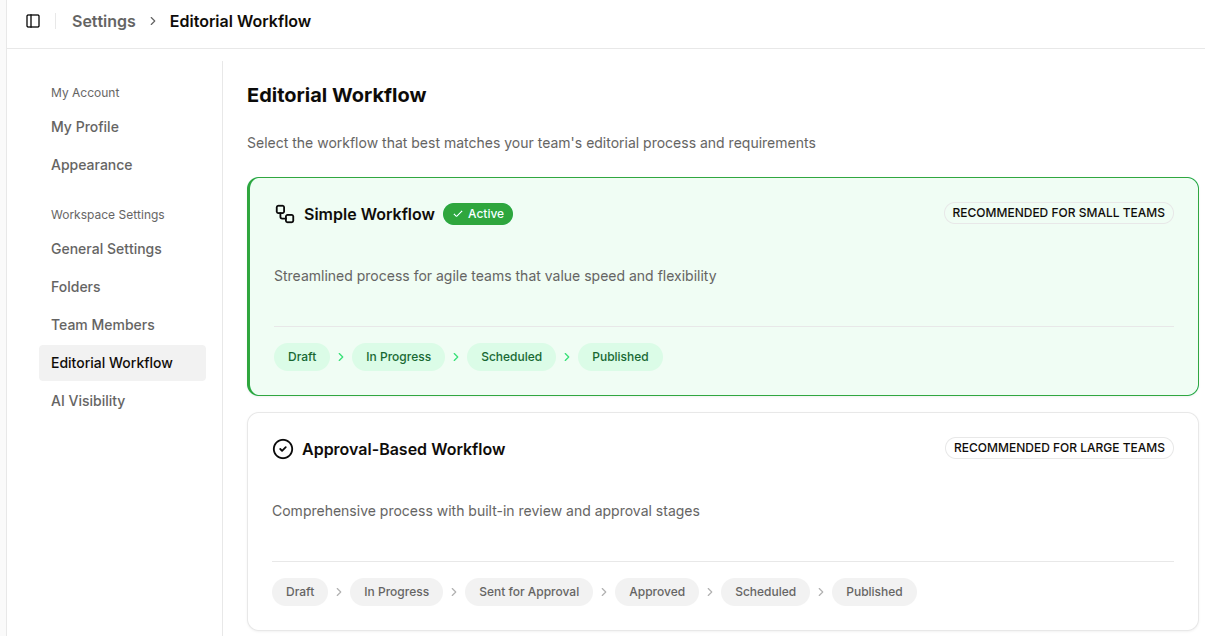Switch to the AI Visibility section
Viewport: 1205px width, 636px height.
[x=88, y=400]
